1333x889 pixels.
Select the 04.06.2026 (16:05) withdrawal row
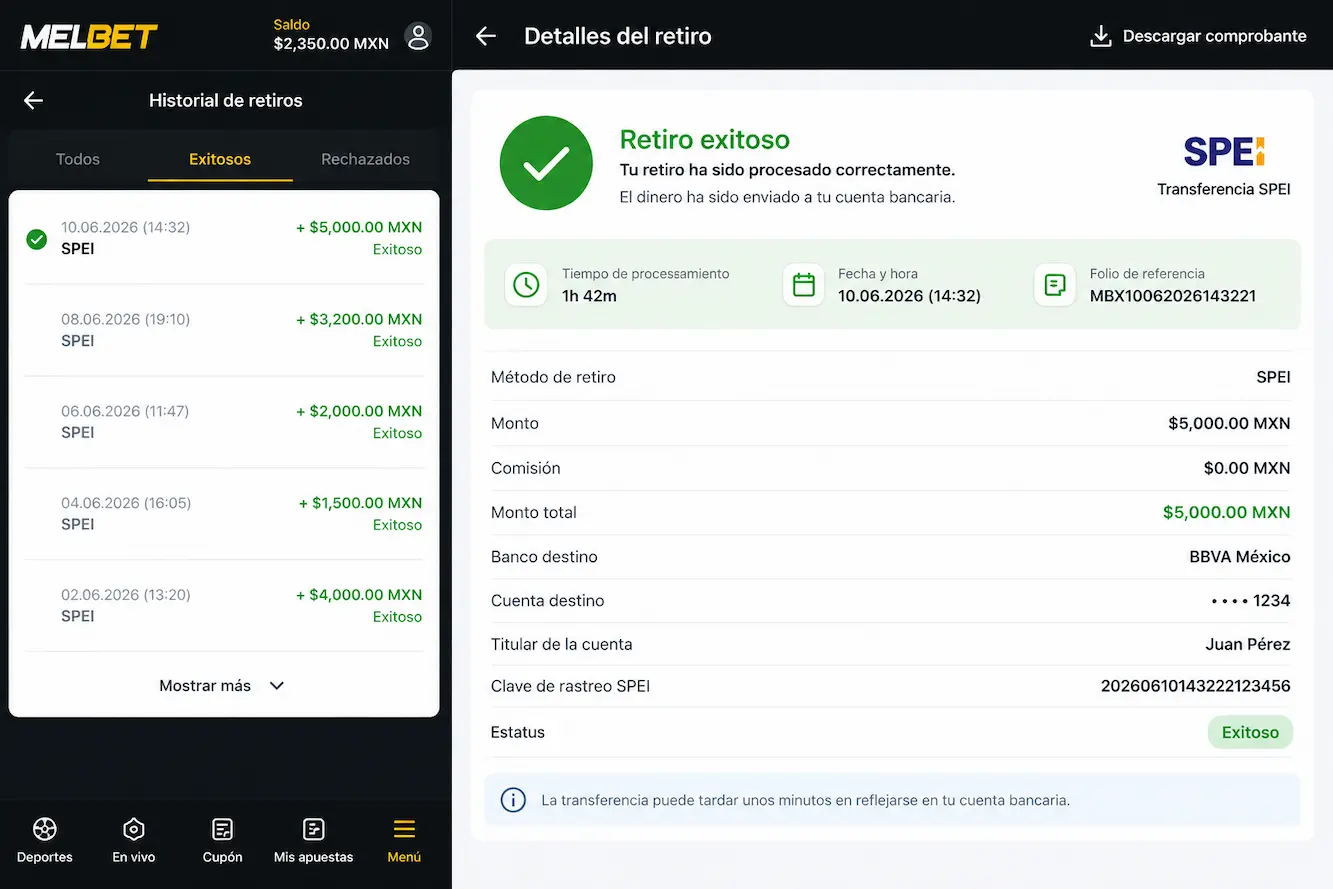(224, 514)
